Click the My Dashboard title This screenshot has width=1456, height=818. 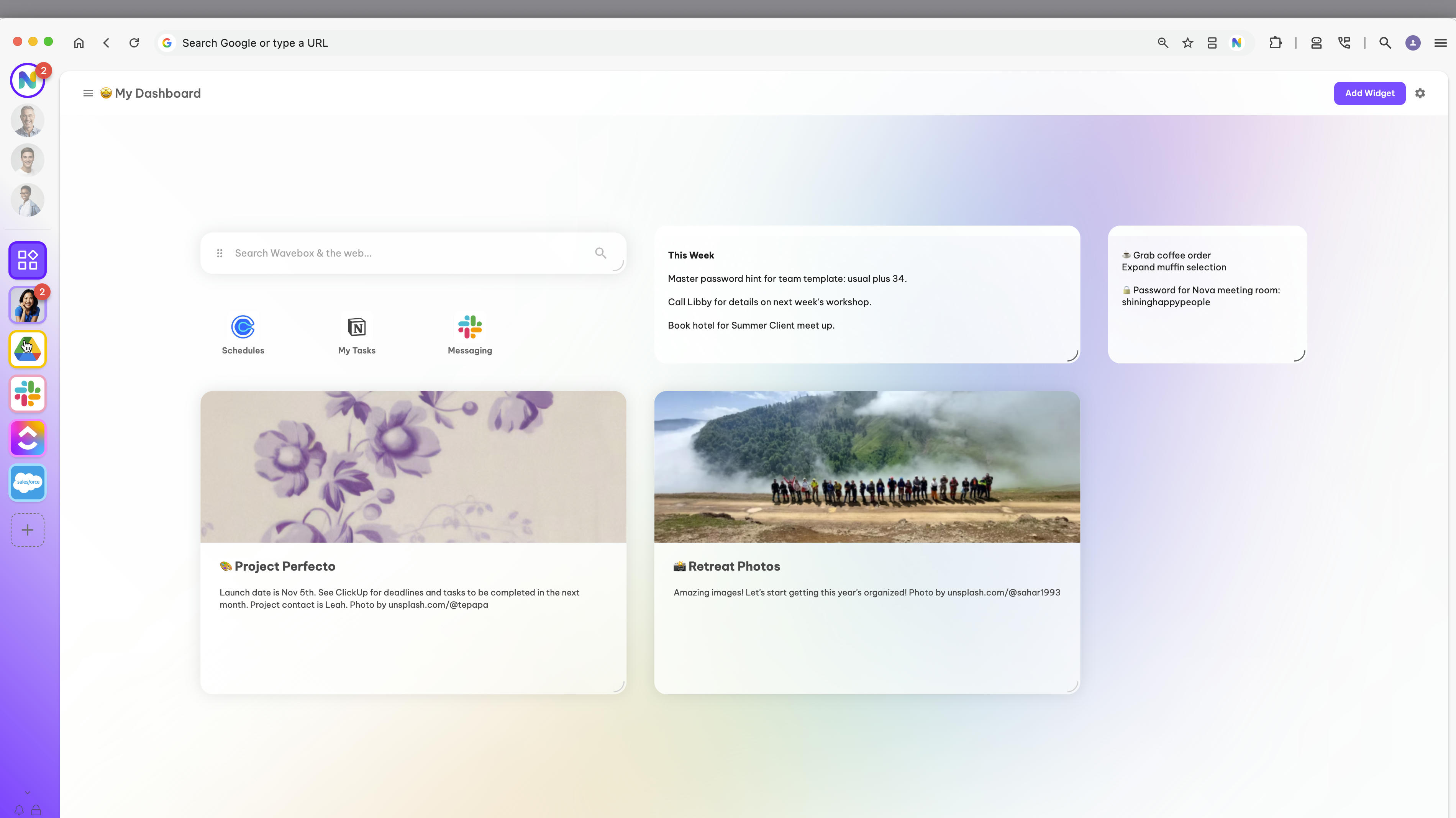[150, 93]
